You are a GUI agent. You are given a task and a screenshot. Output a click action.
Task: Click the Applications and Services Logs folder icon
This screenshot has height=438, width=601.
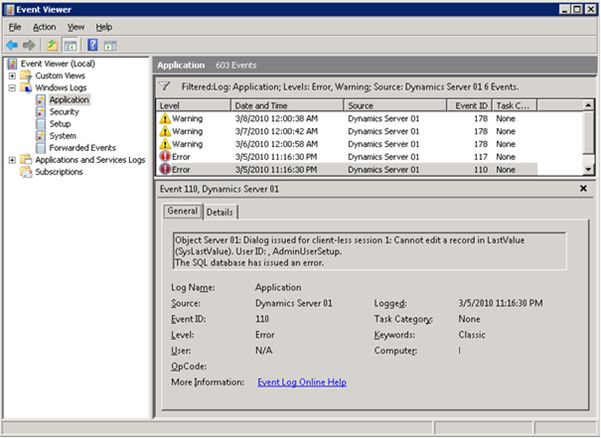tap(26, 159)
